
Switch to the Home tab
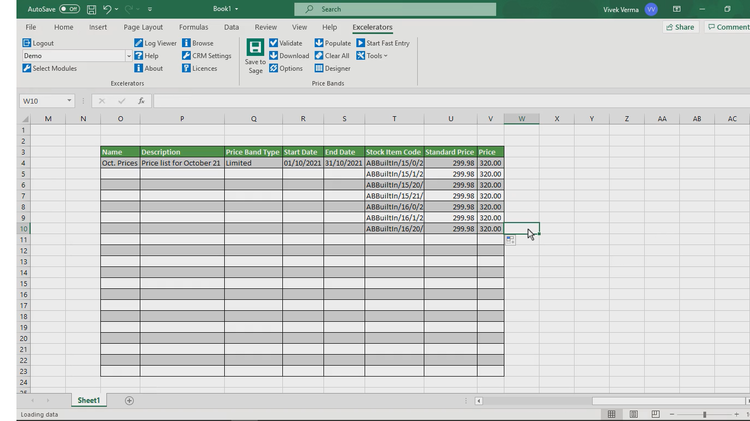click(64, 27)
